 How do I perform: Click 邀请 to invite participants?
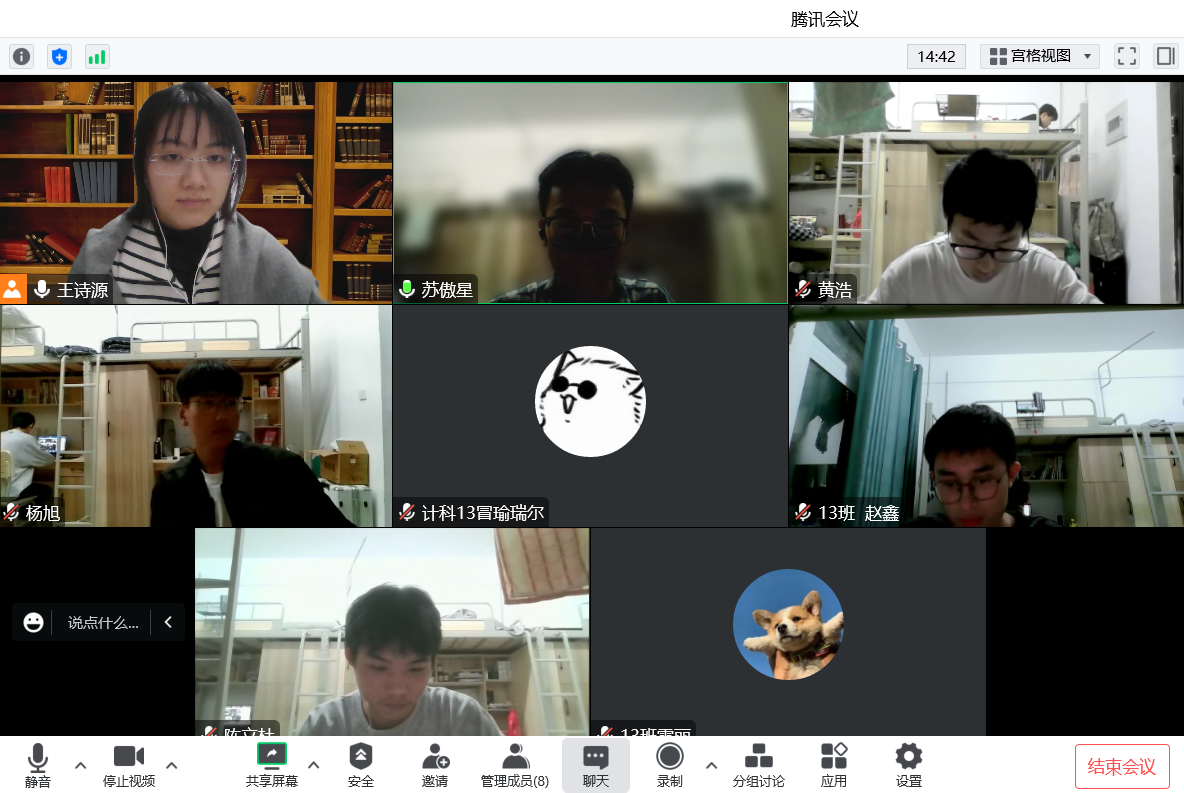(435, 765)
